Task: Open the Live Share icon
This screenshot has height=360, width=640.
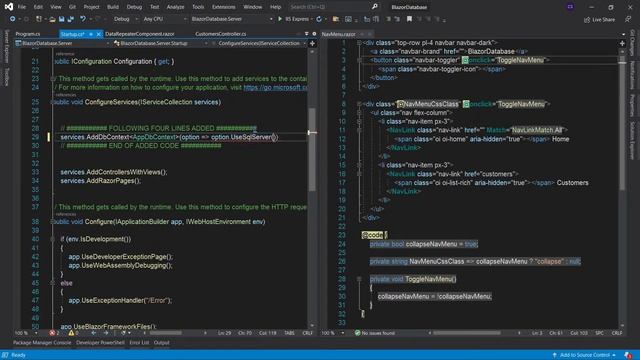Action: [x=587, y=20]
